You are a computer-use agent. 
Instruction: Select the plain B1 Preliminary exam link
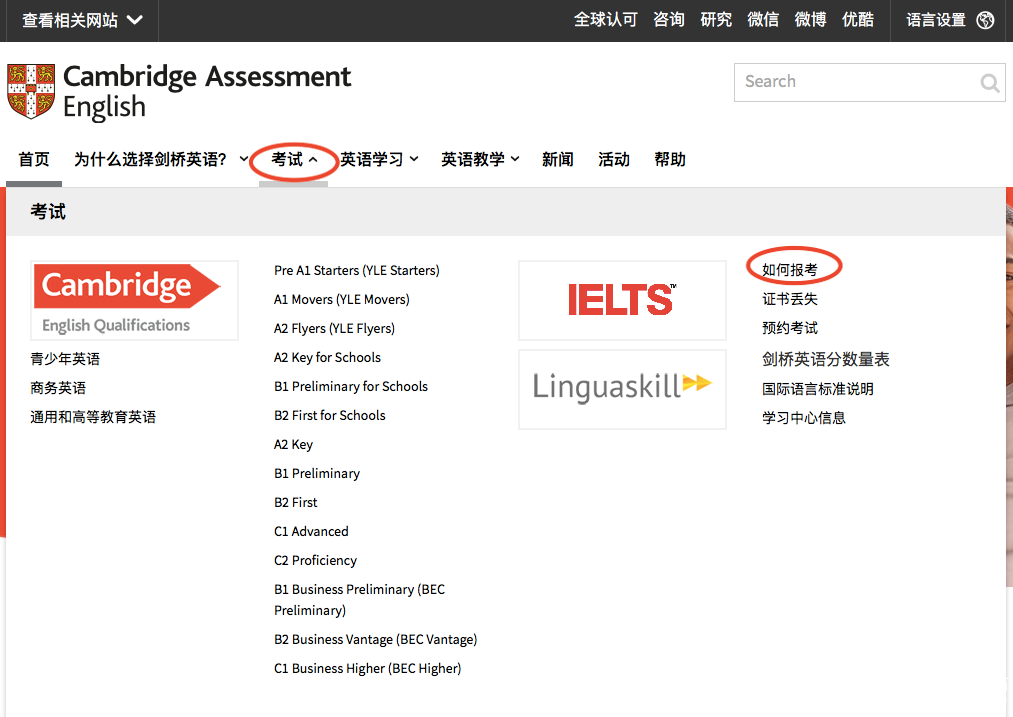[317, 473]
